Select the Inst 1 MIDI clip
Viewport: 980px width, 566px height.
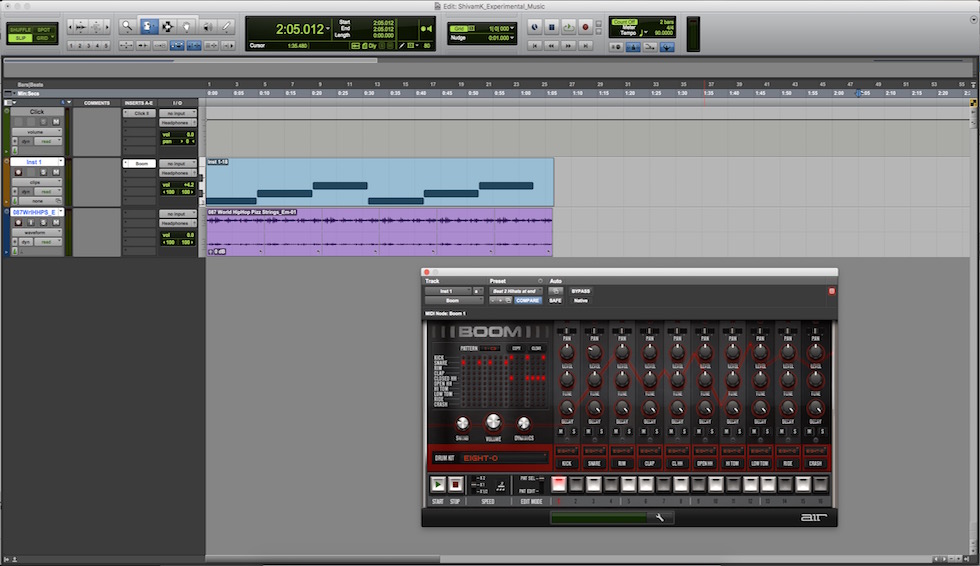point(379,182)
